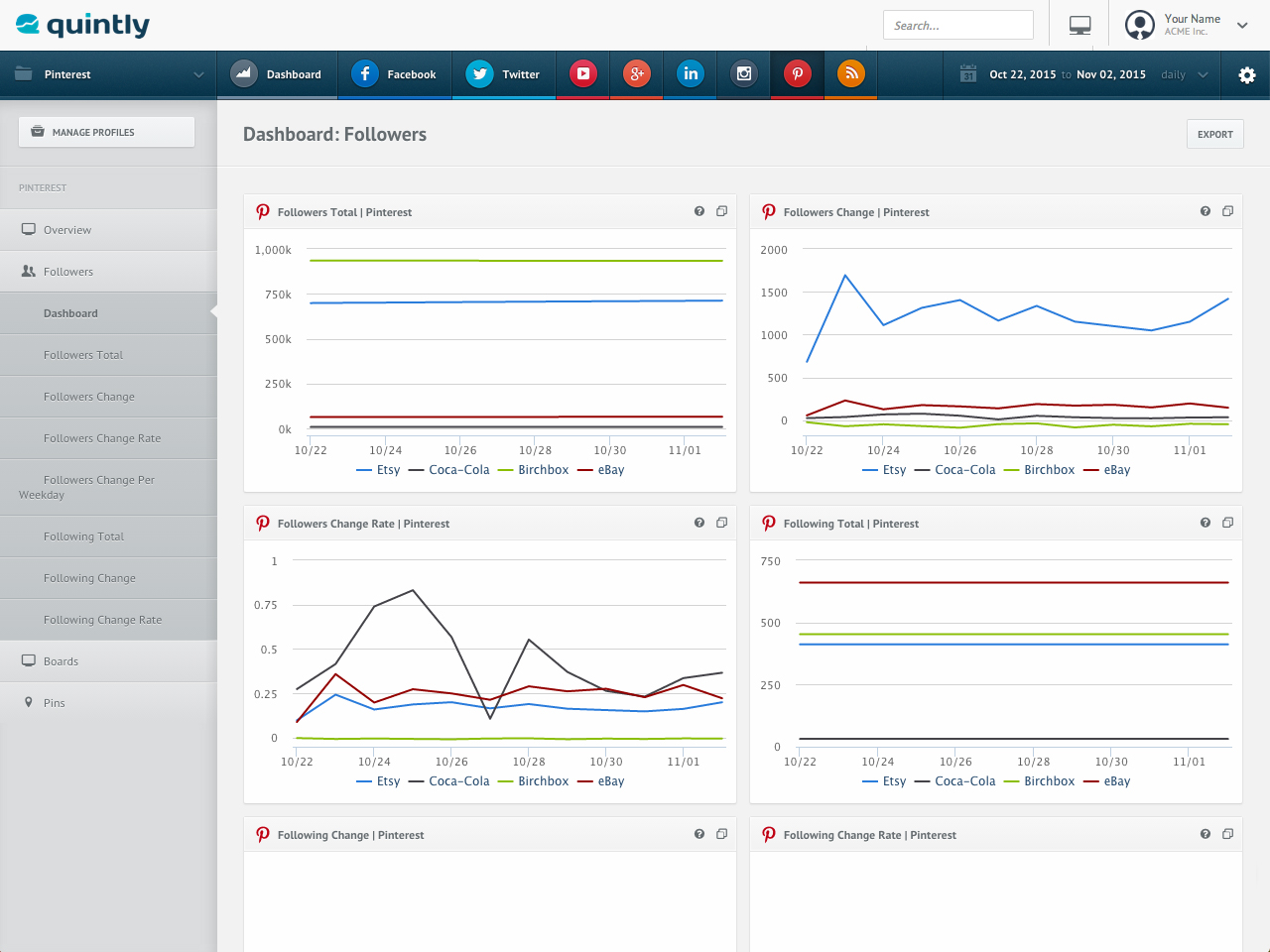Pop out the Followers Total widget
The width and height of the screenshot is (1270, 952).
(721, 211)
